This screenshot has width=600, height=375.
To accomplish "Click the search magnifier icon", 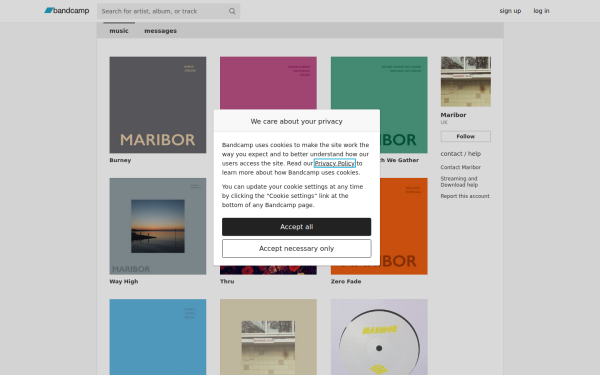I will pos(232,11).
